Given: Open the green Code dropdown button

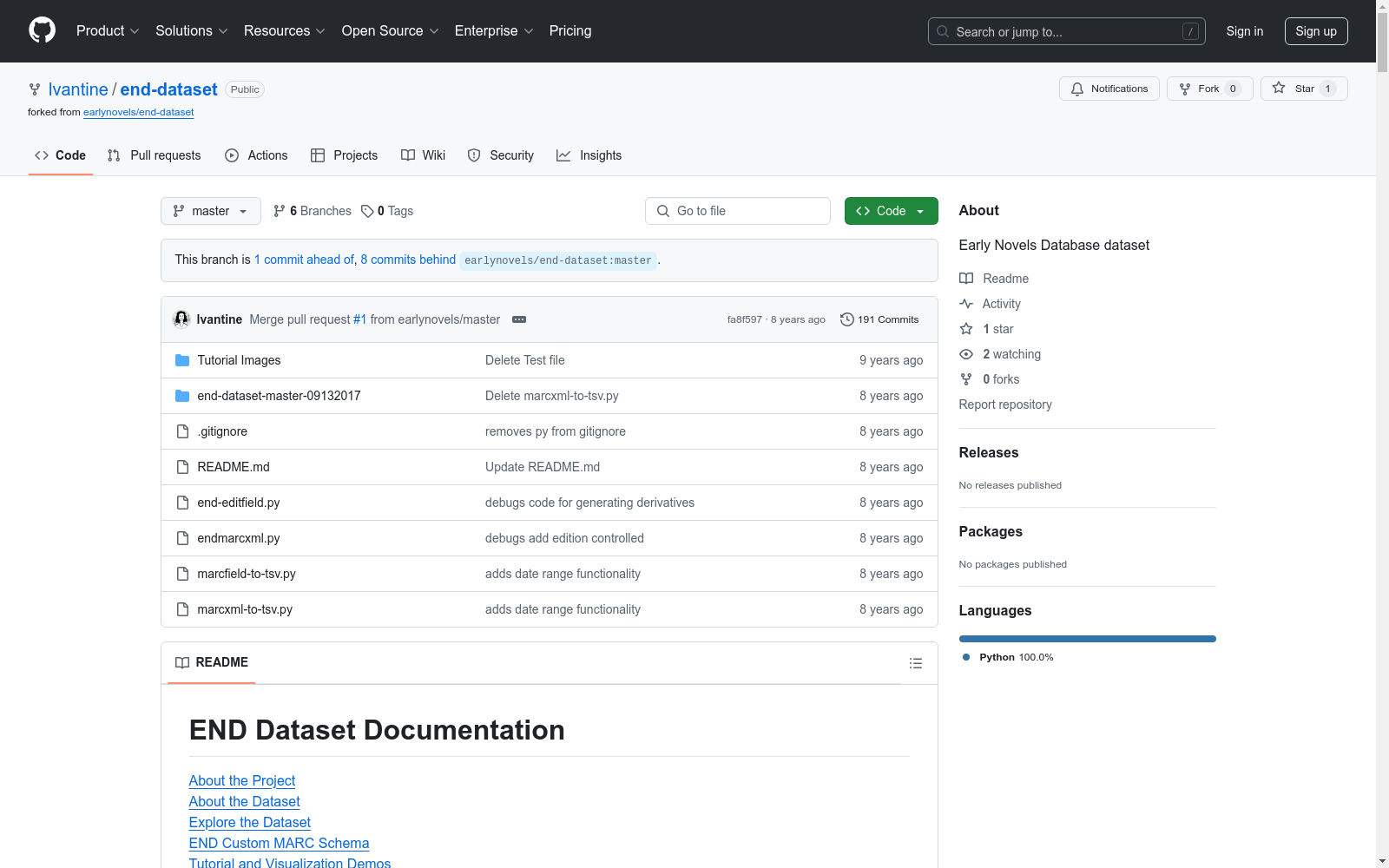Looking at the screenshot, I should tap(892, 211).
